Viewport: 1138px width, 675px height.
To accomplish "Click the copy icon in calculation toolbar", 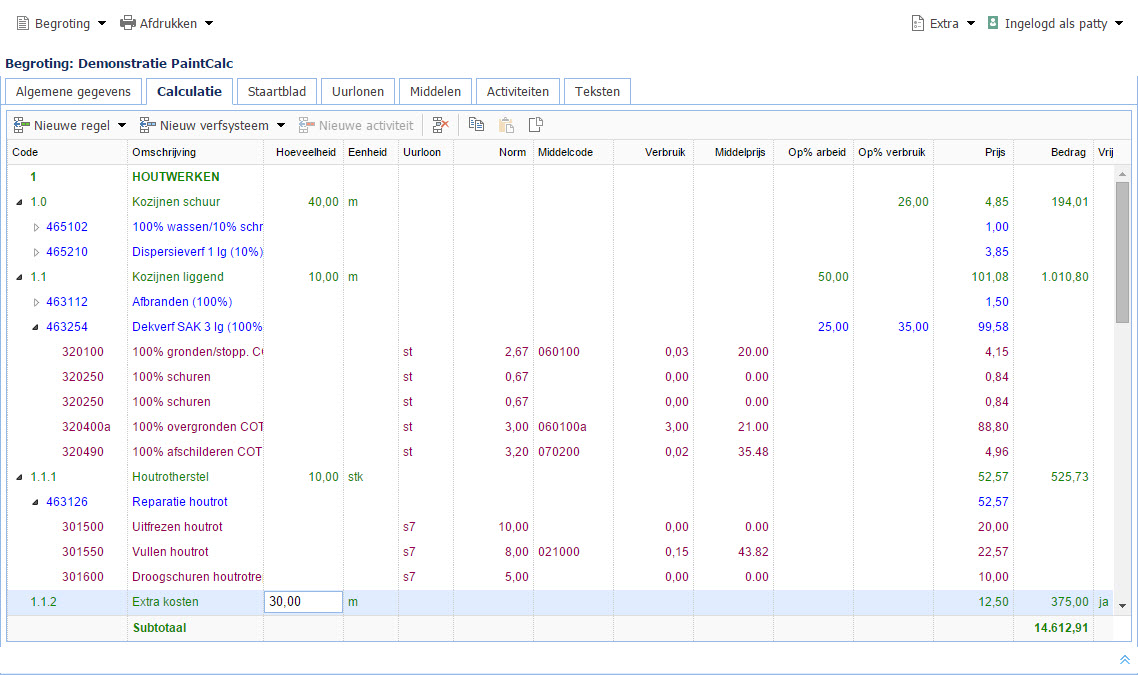I will point(476,125).
